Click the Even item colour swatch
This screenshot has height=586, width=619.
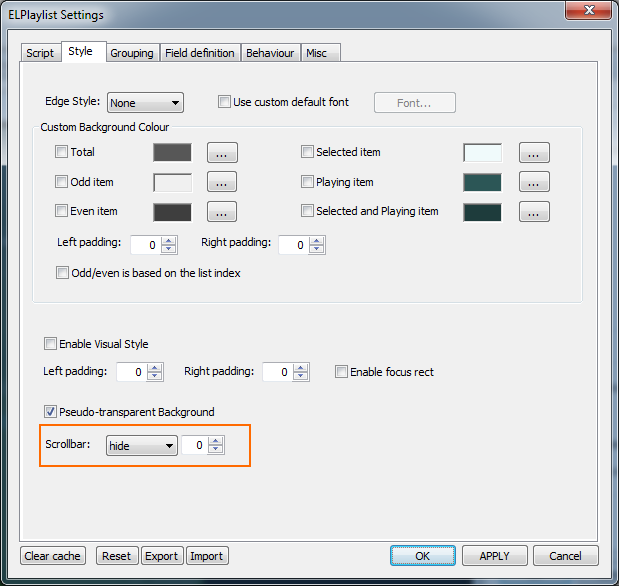tap(173, 212)
